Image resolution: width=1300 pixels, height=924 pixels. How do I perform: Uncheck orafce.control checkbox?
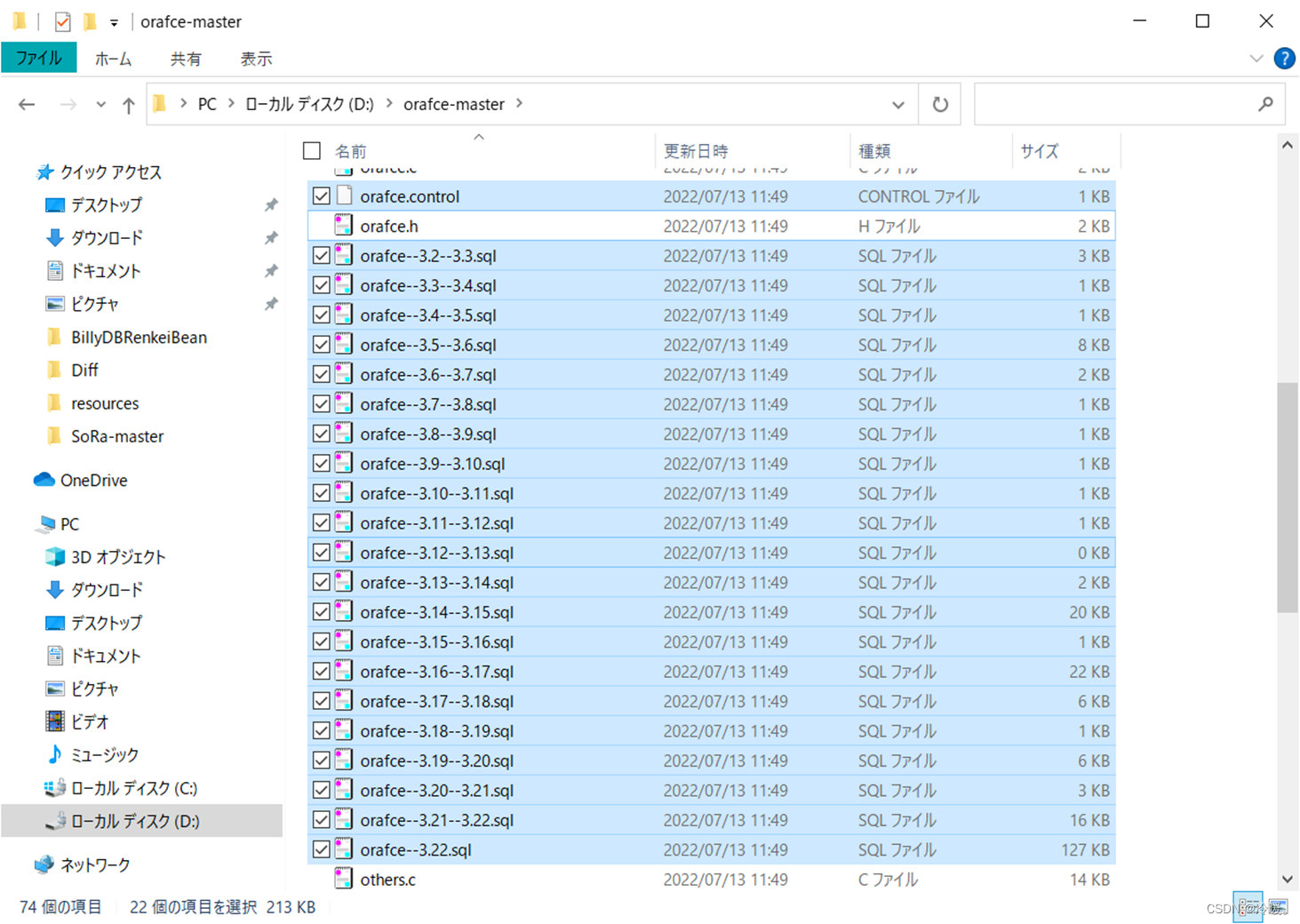click(x=322, y=195)
